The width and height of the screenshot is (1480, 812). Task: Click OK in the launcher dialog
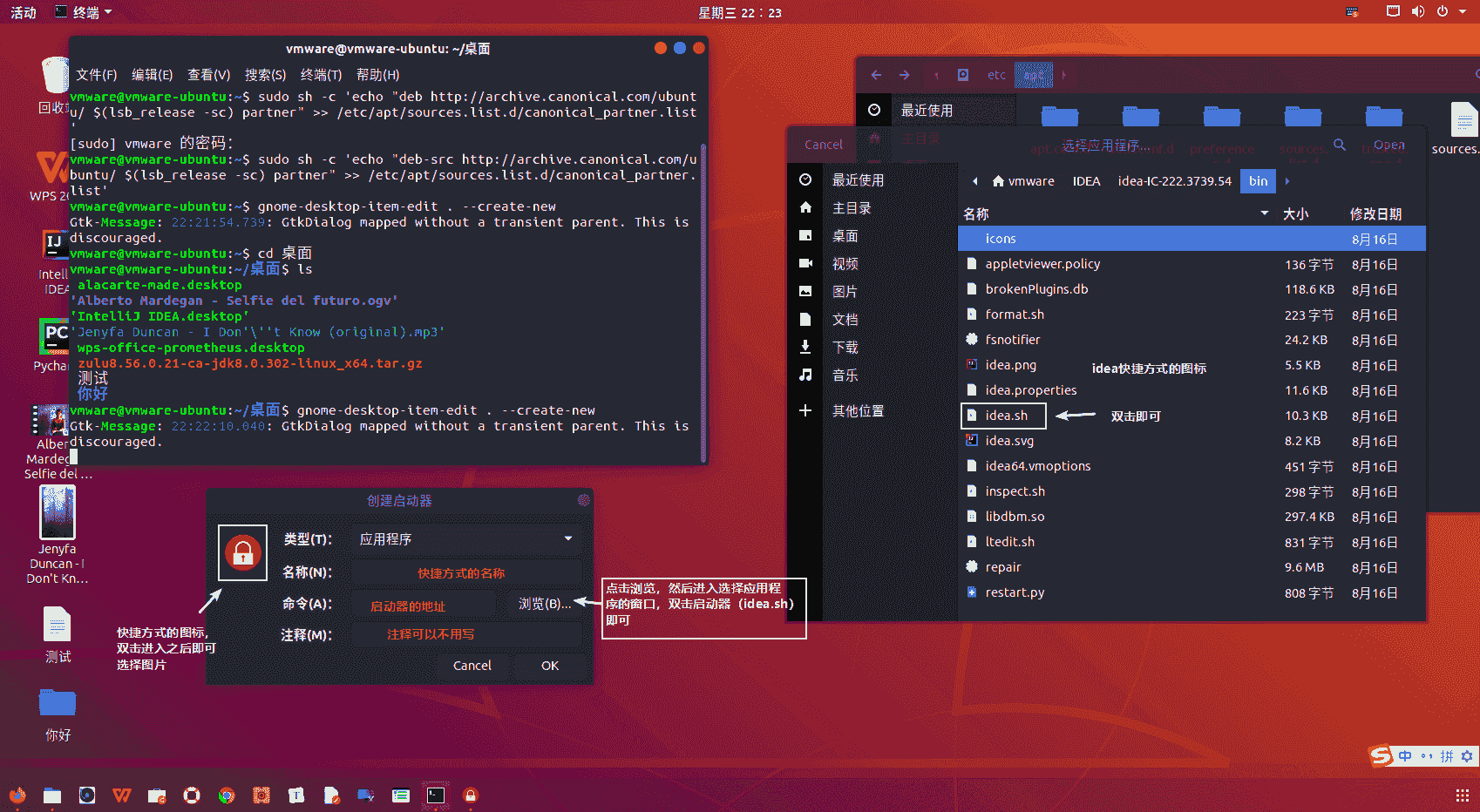(x=550, y=666)
